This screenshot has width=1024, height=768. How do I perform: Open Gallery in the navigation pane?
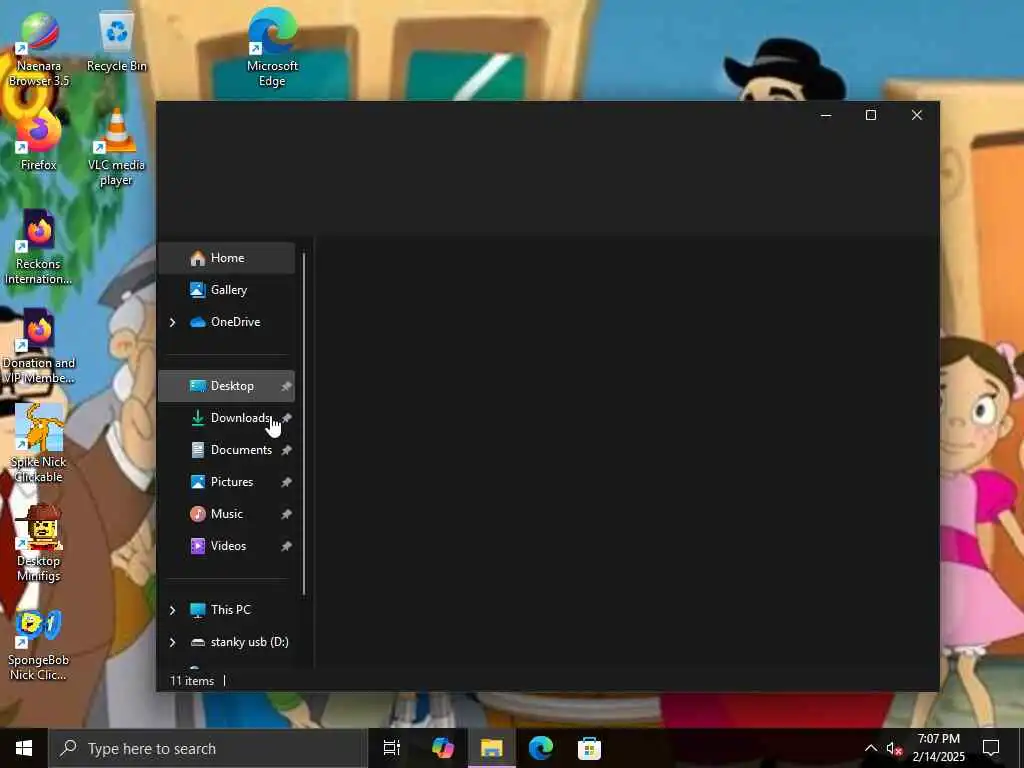227,290
